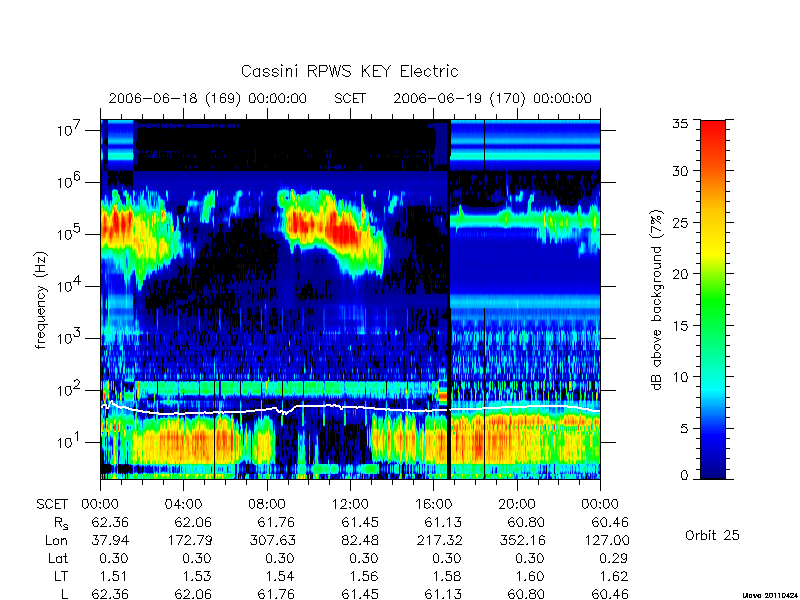The image size is (800, 600).
Task: Click longitude value 217.32
Action: tap(439, 540)
